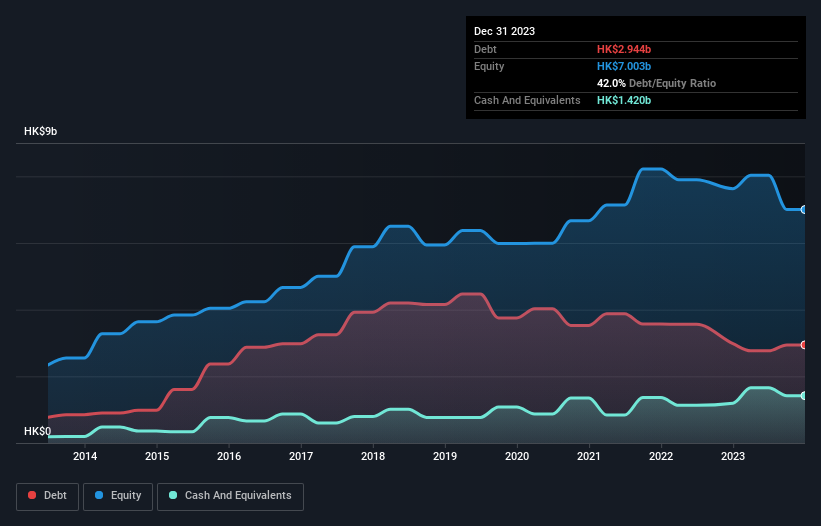Click the HK$2.944b debt value

(624, 49)
